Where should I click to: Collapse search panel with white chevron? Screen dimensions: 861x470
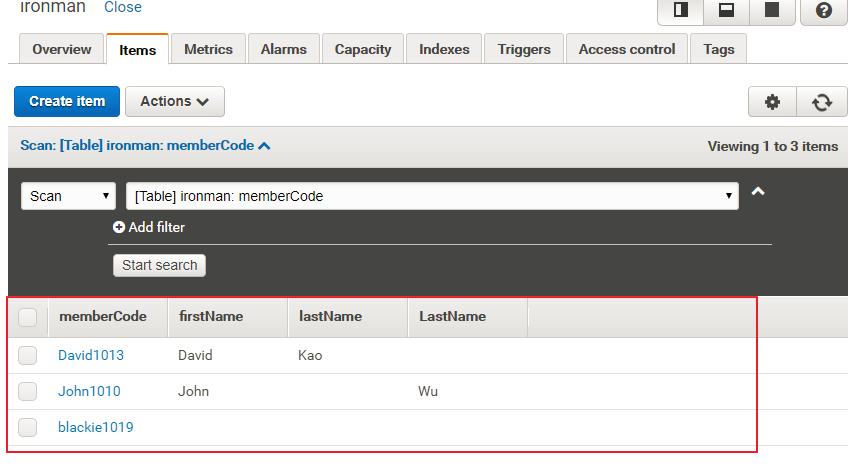coord(758,192)
